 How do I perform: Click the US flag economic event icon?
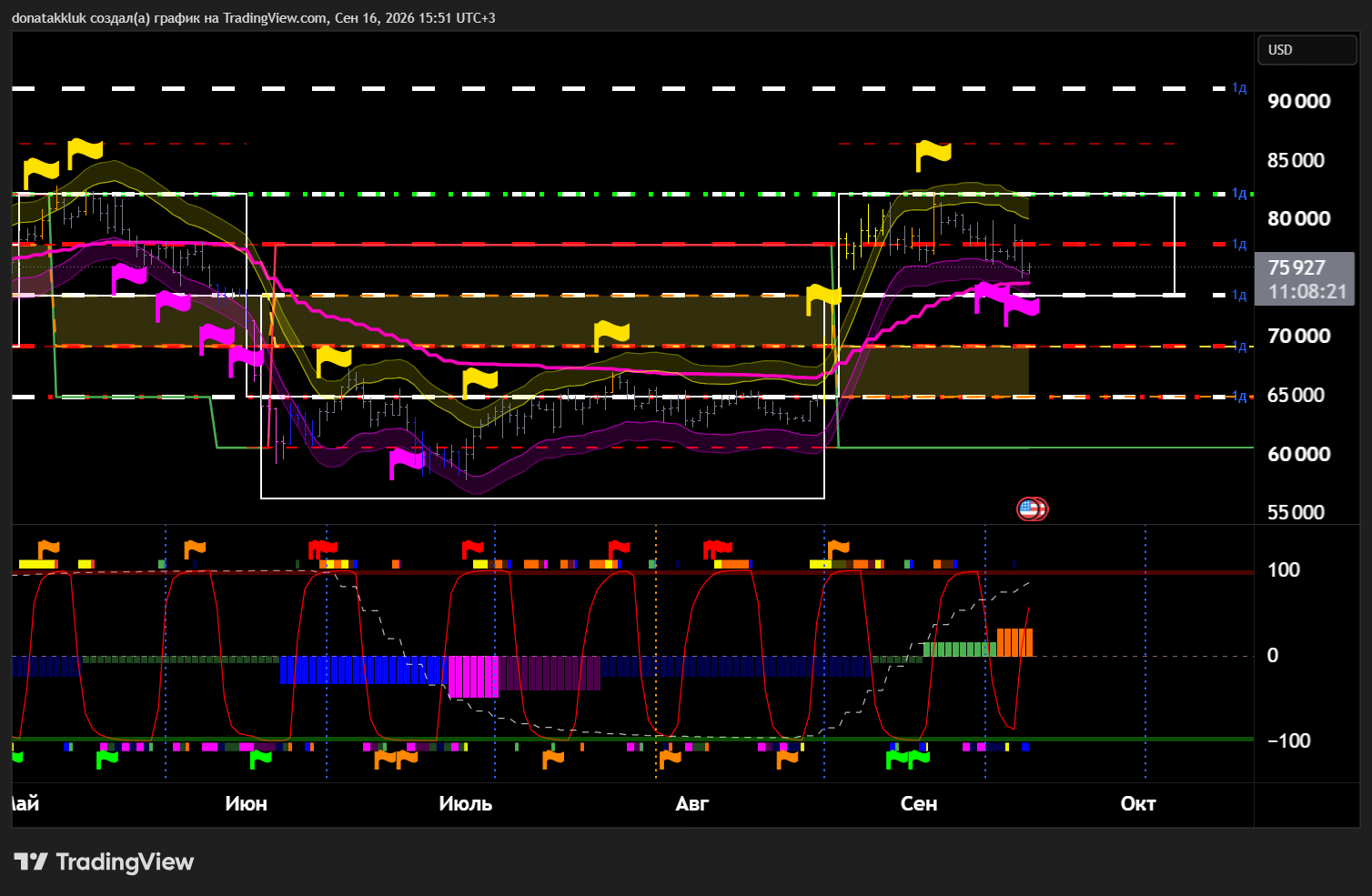[1029, 509]
